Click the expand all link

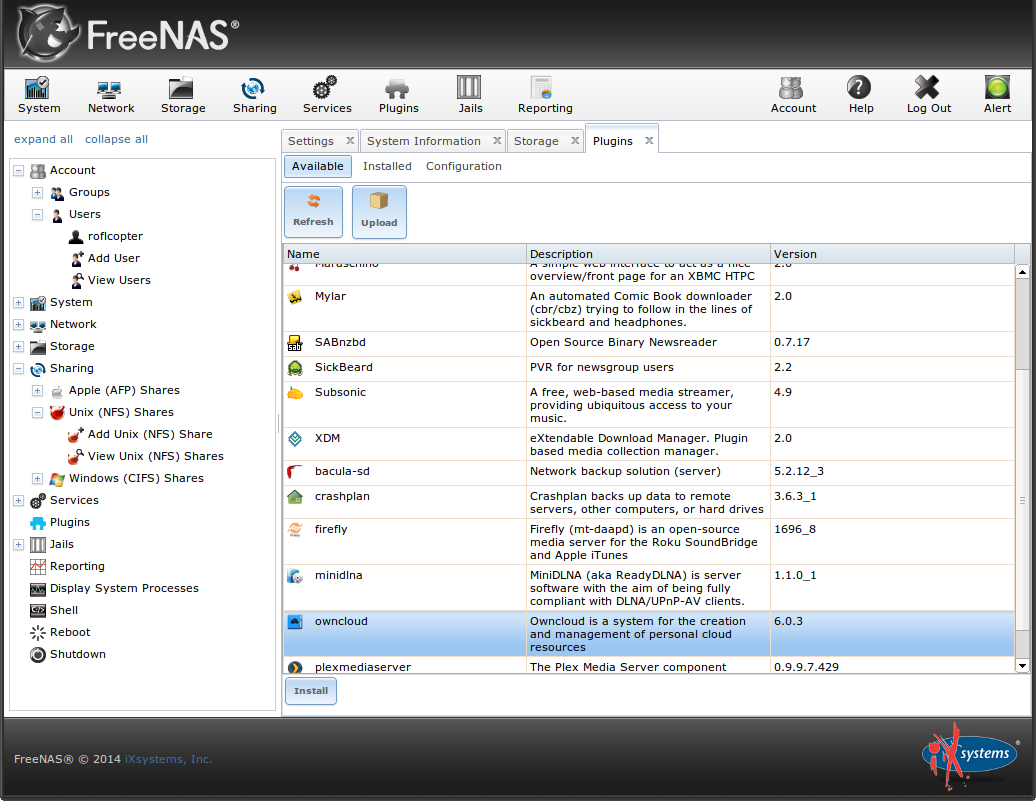pos(44,139)
